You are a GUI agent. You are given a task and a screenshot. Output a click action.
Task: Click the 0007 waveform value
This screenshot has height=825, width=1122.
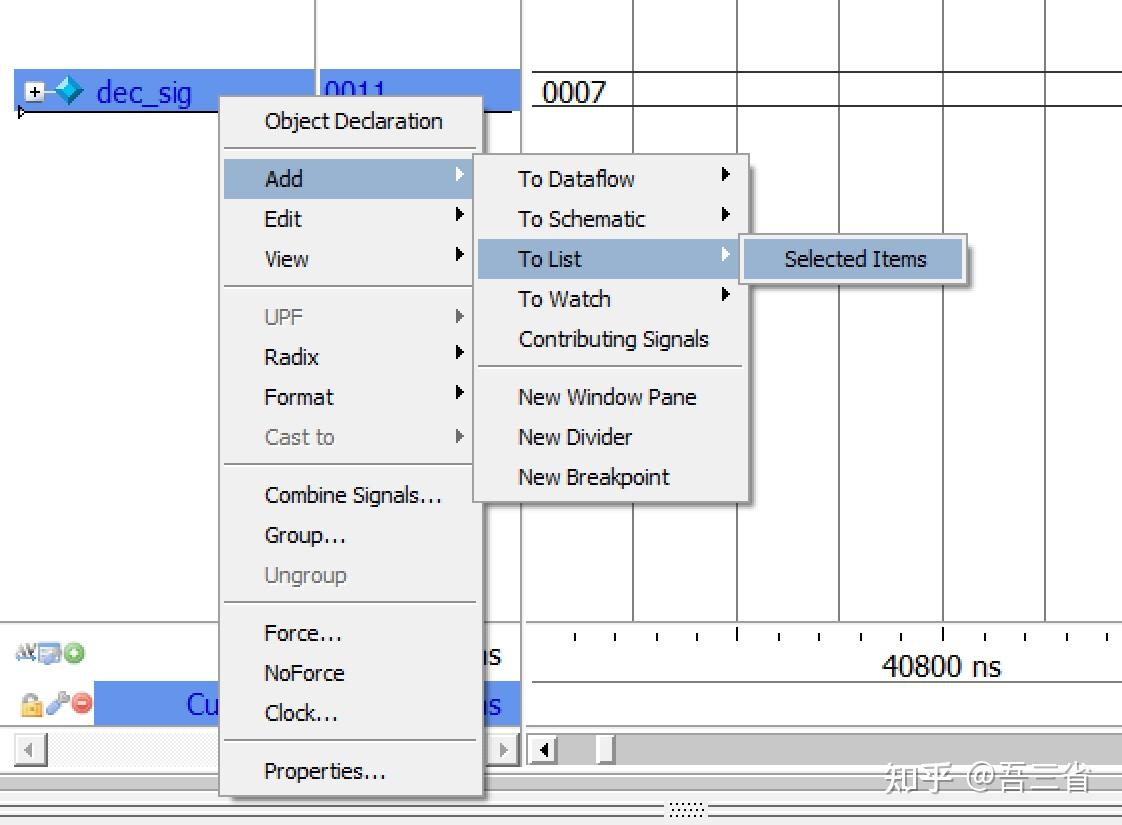click(x=574, y=92)
